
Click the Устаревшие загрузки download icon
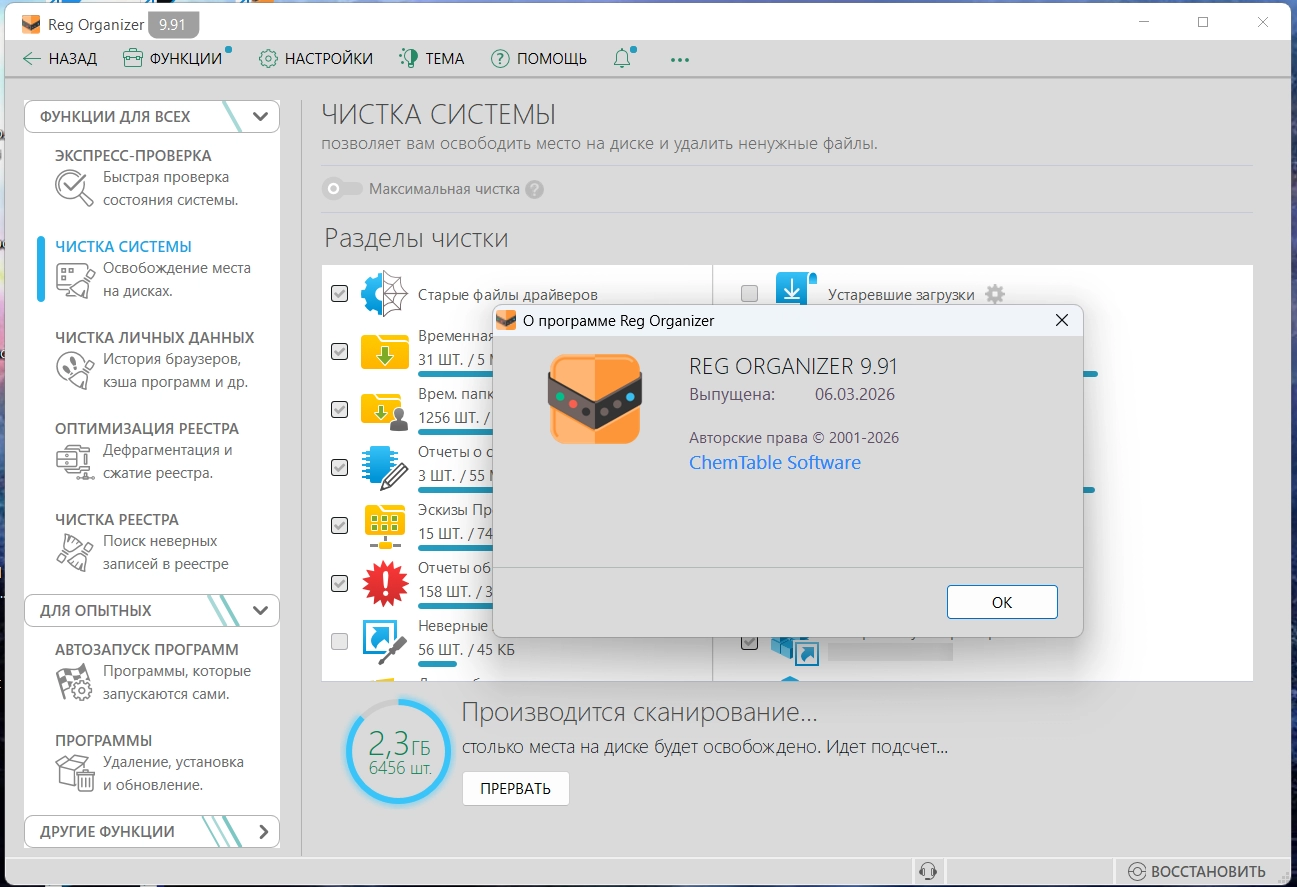(796, 289)
